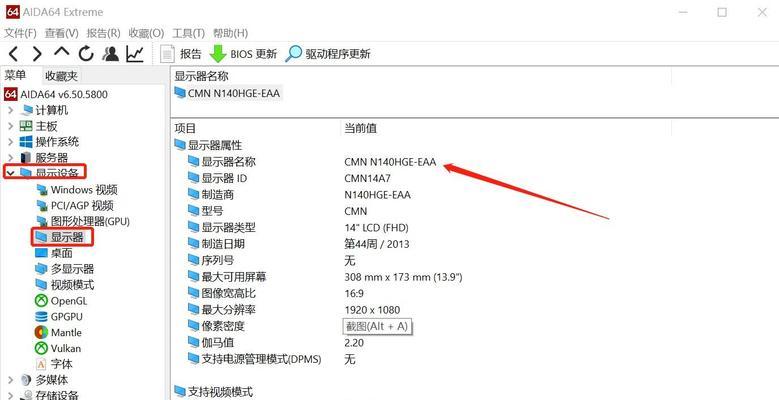Screen dimensions: 779x400
Task: Open the line graph toolbar icon
Action: tap(135, 53)
